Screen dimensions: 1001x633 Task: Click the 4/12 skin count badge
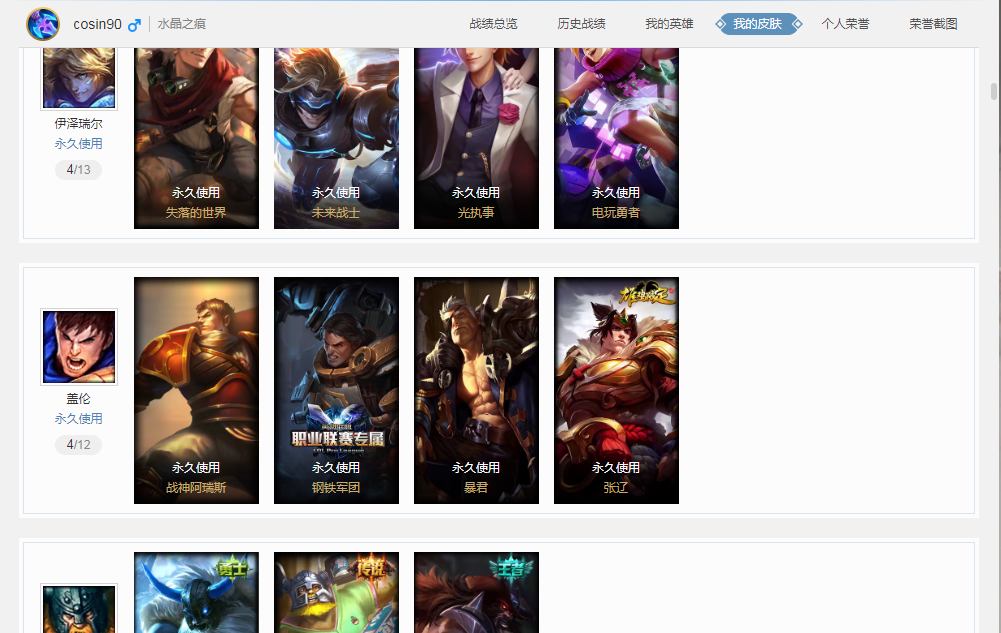(x=79, y=445)
